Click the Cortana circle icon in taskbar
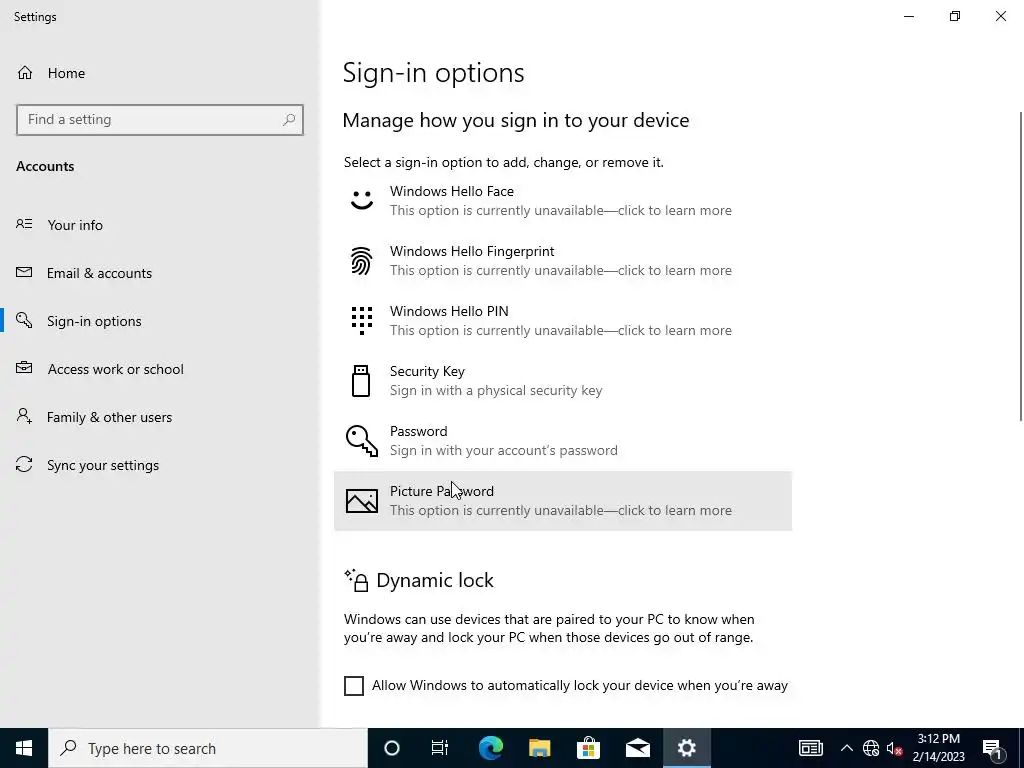The image size is (1024, 768). pyautogui.click(x=392, y=748)
